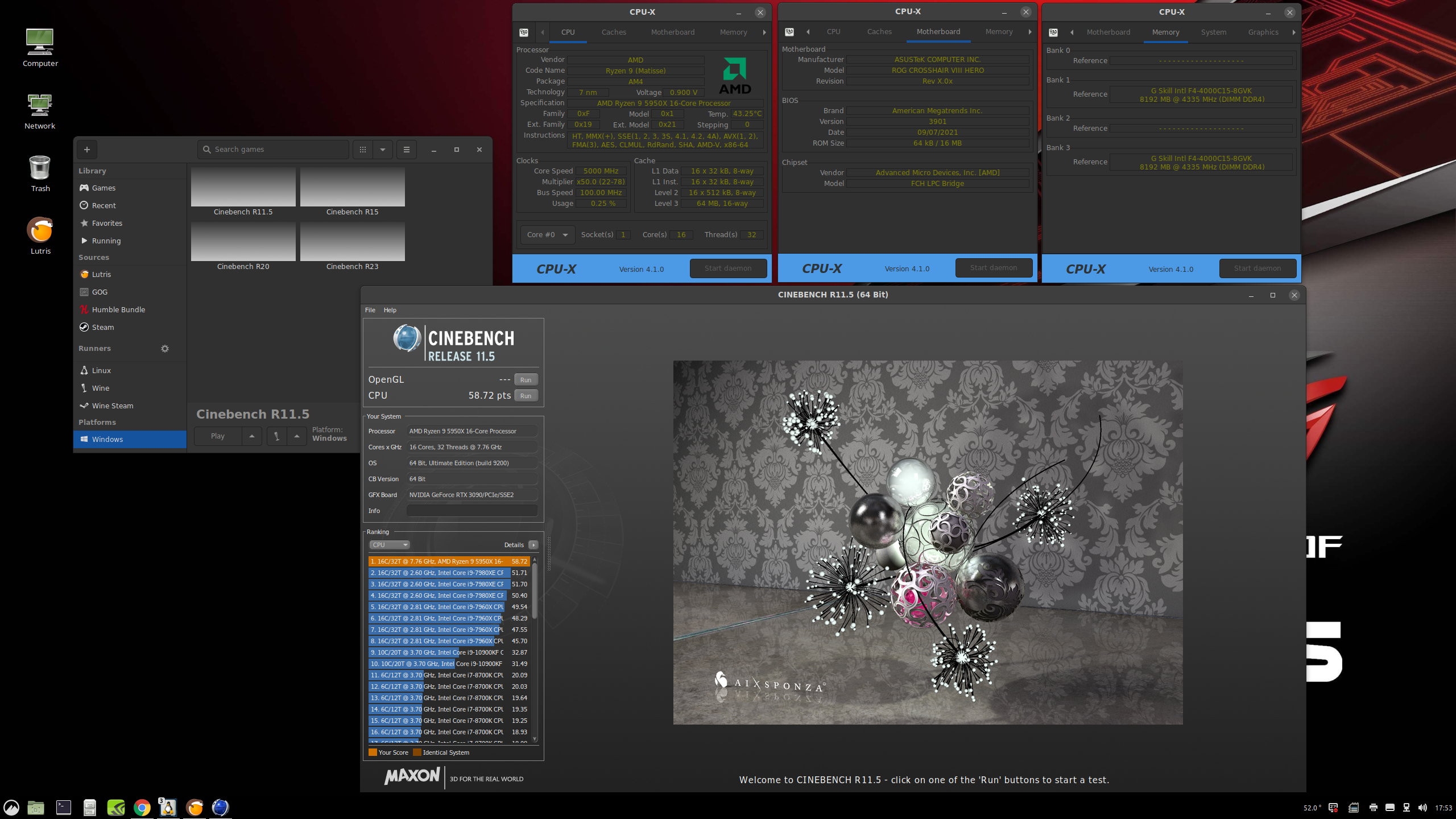Screen dimensions: 1456x819
Task: Open the Network desktop icon
Action: click(x=40, y=111)
